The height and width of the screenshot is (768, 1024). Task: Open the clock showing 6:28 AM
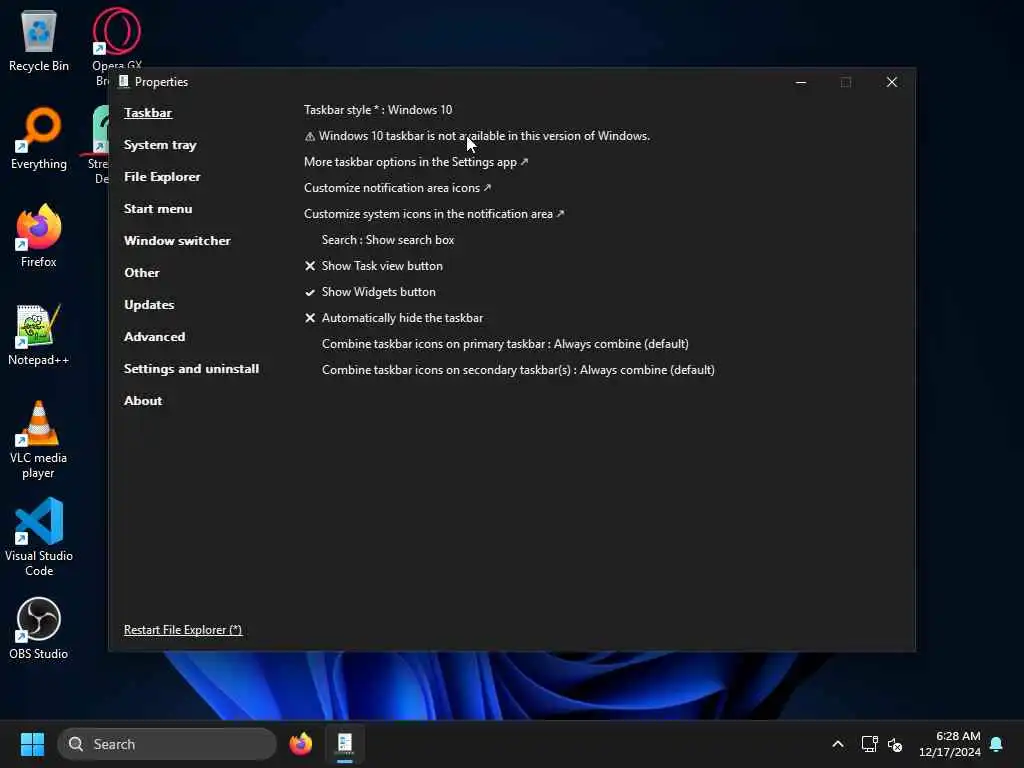point(950,744)
